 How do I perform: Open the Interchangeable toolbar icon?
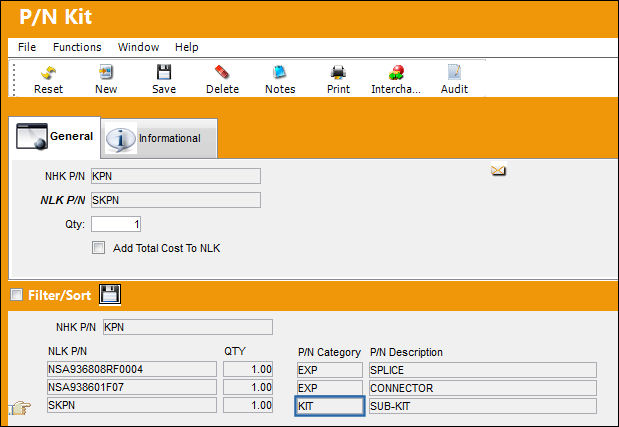coord(396,73)
